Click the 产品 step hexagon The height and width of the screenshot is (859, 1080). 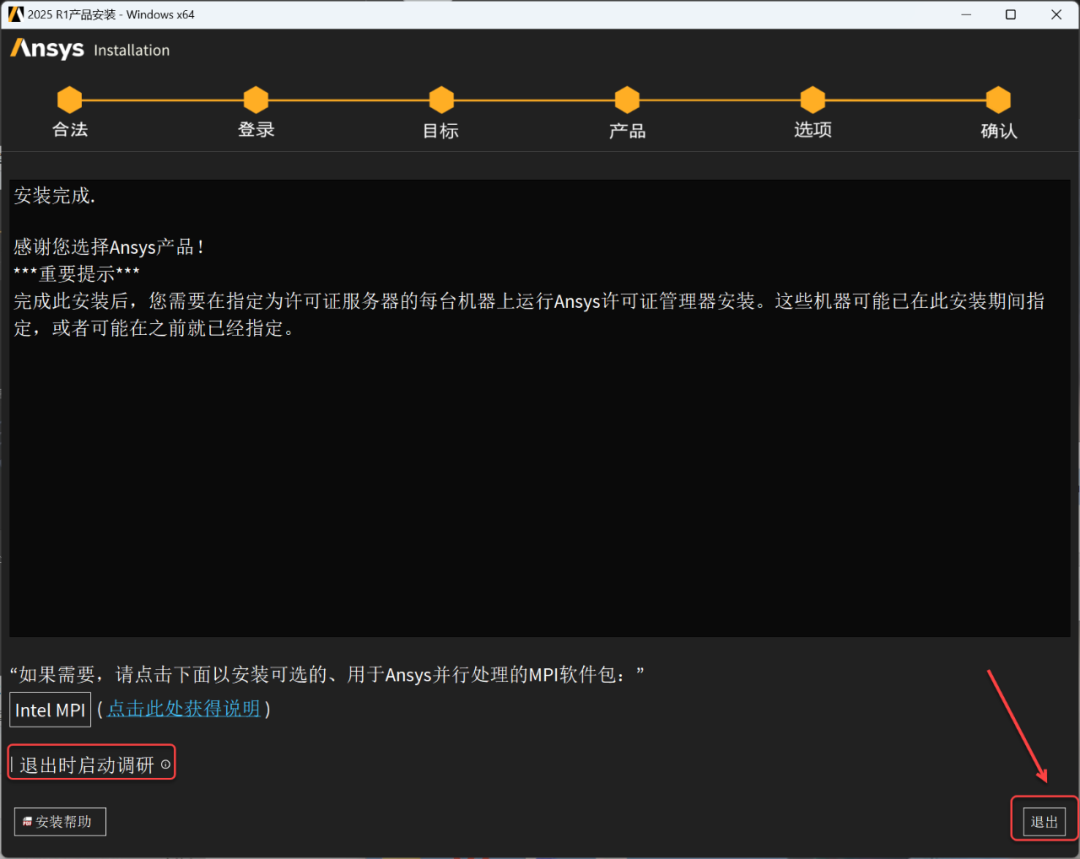pos(627,100)
